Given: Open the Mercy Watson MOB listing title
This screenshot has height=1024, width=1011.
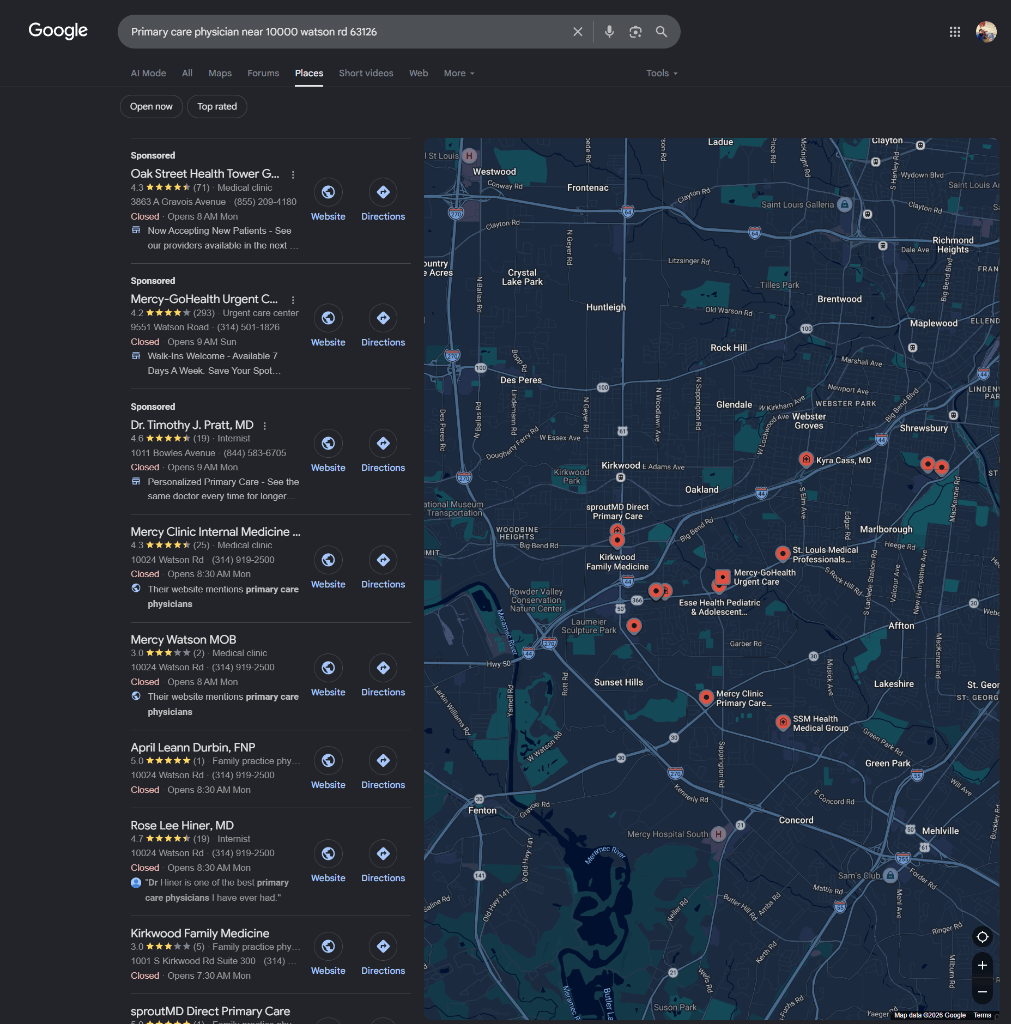Looking at the screenshot, I should point(183,639).
